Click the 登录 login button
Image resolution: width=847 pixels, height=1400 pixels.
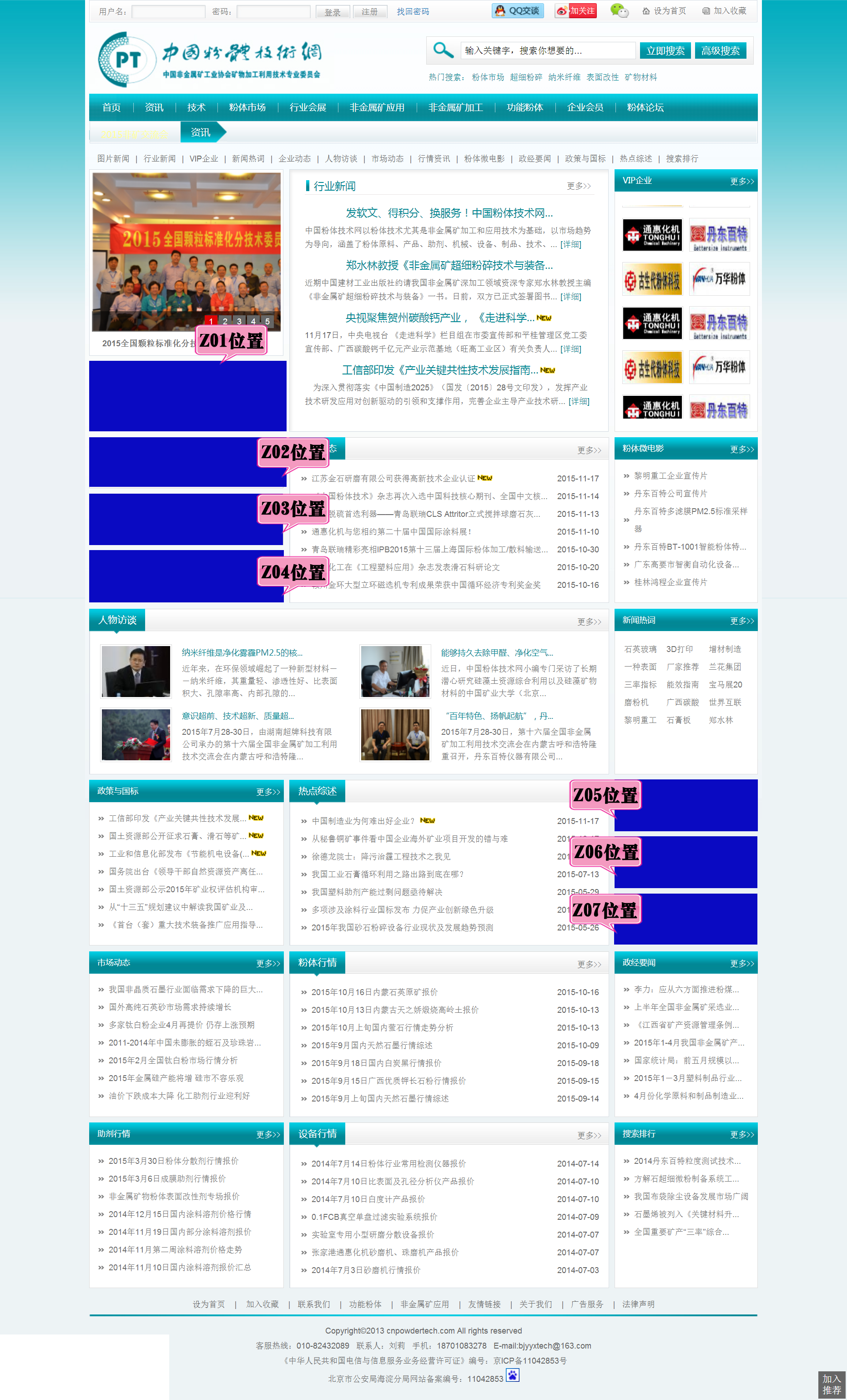333,12
